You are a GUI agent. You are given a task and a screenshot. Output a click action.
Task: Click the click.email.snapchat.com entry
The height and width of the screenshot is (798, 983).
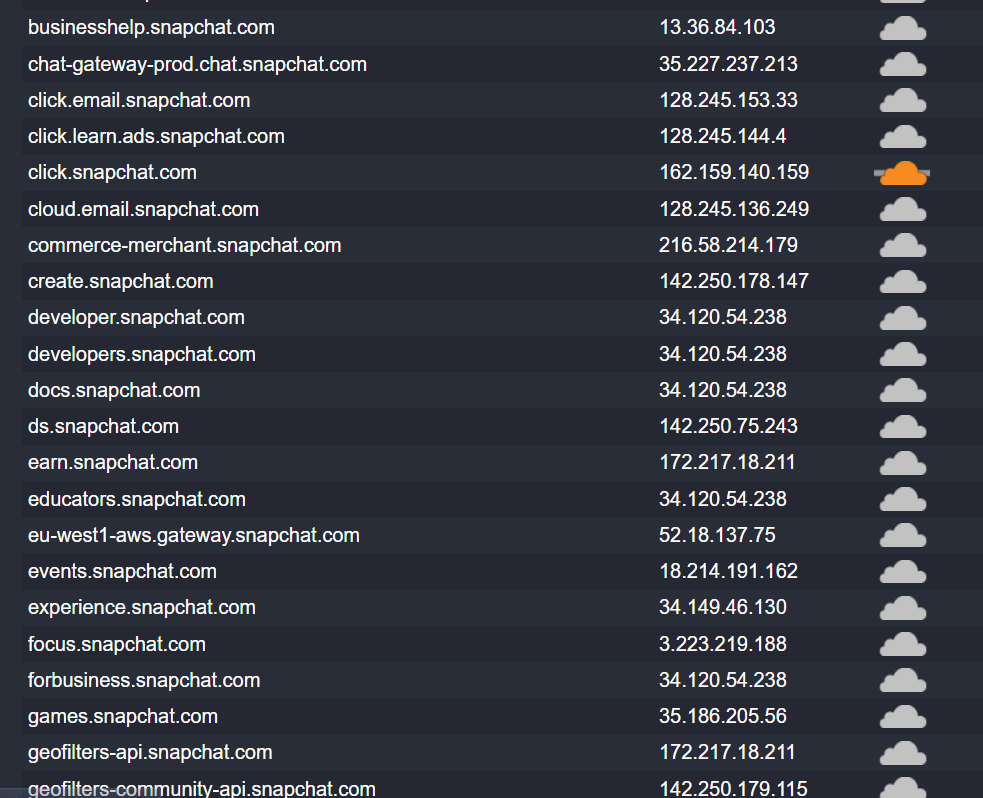click(139, 100)
